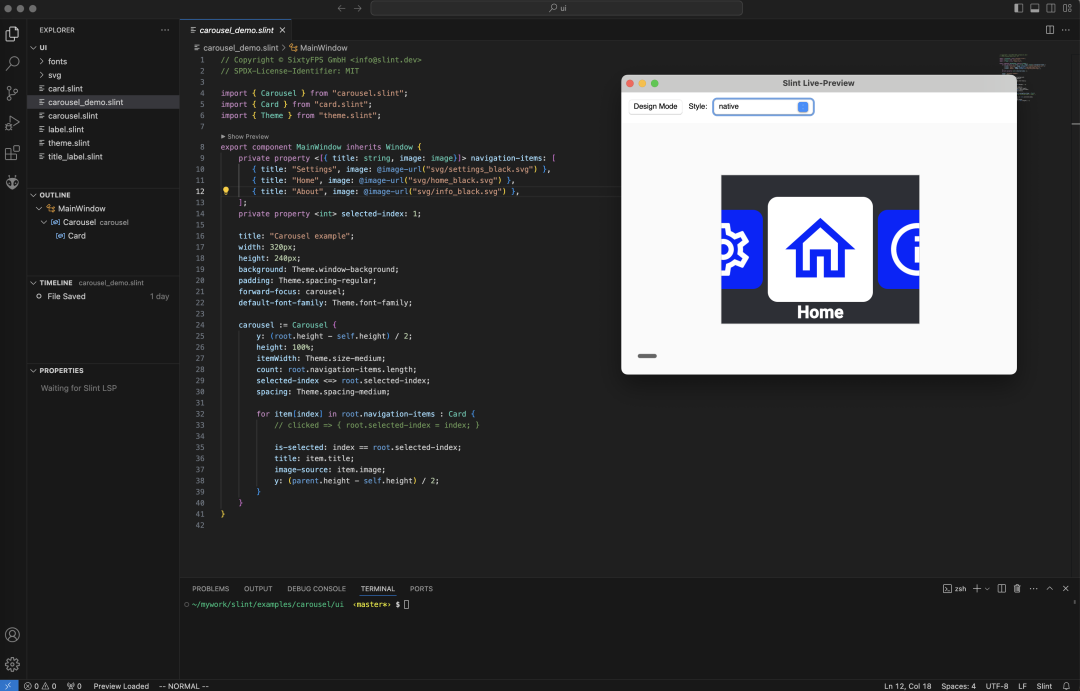Open the Source Control view
Screen dimensions: 1080x691
tap(12, 93)
